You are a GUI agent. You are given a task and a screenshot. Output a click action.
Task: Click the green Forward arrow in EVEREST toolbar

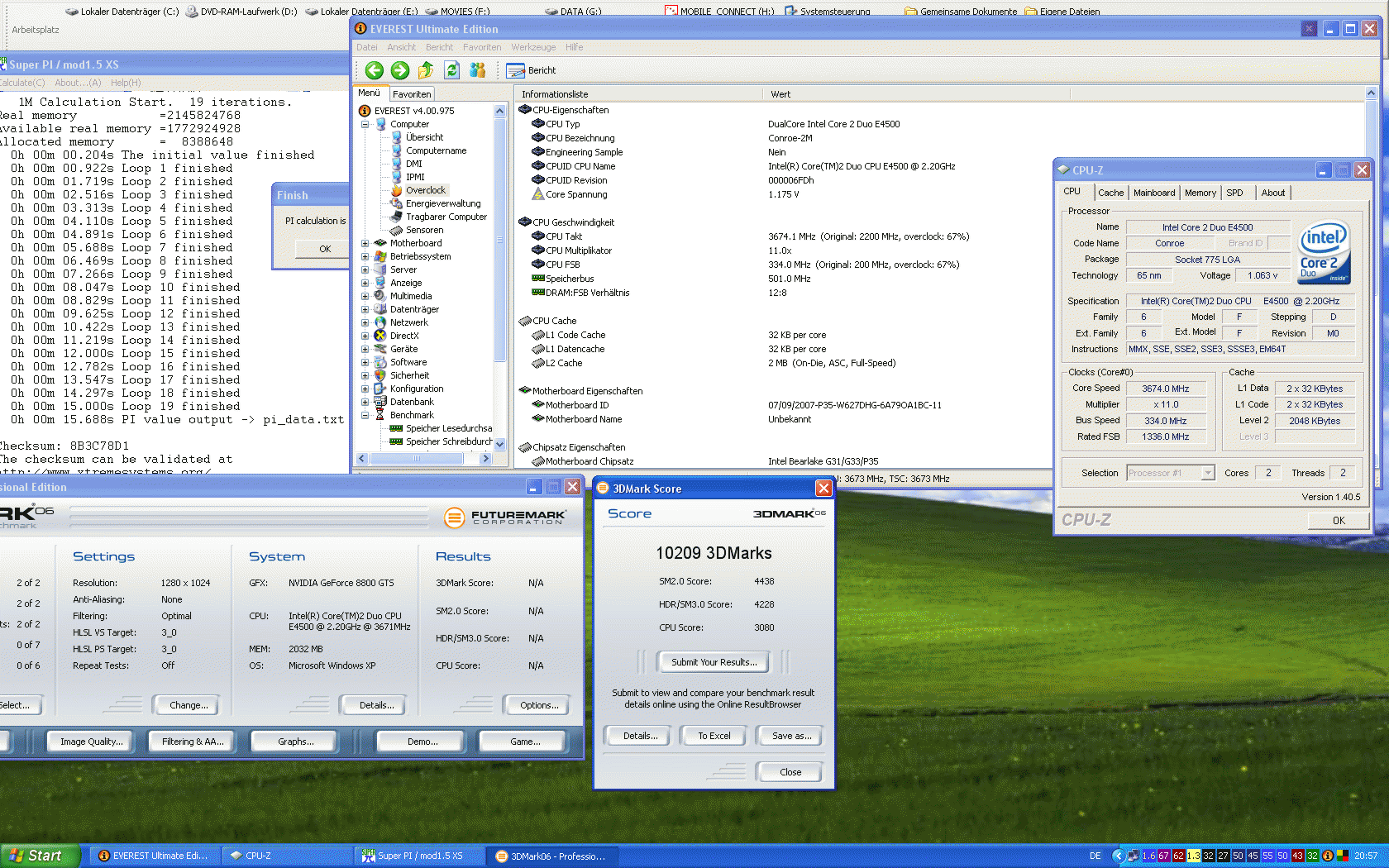click(400, 70)
